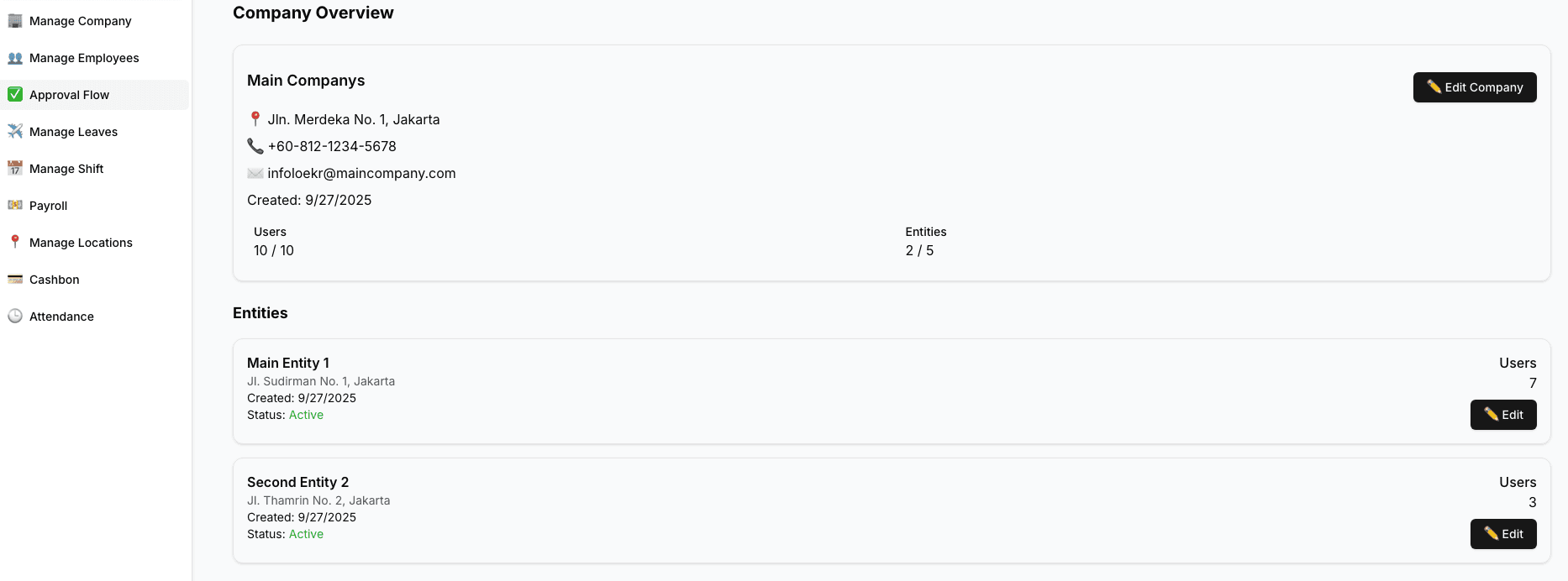Click the clock icon for Attendance
Viewport: 1568px width, 581px height.
pyautogui.click(x=15, y=317)
